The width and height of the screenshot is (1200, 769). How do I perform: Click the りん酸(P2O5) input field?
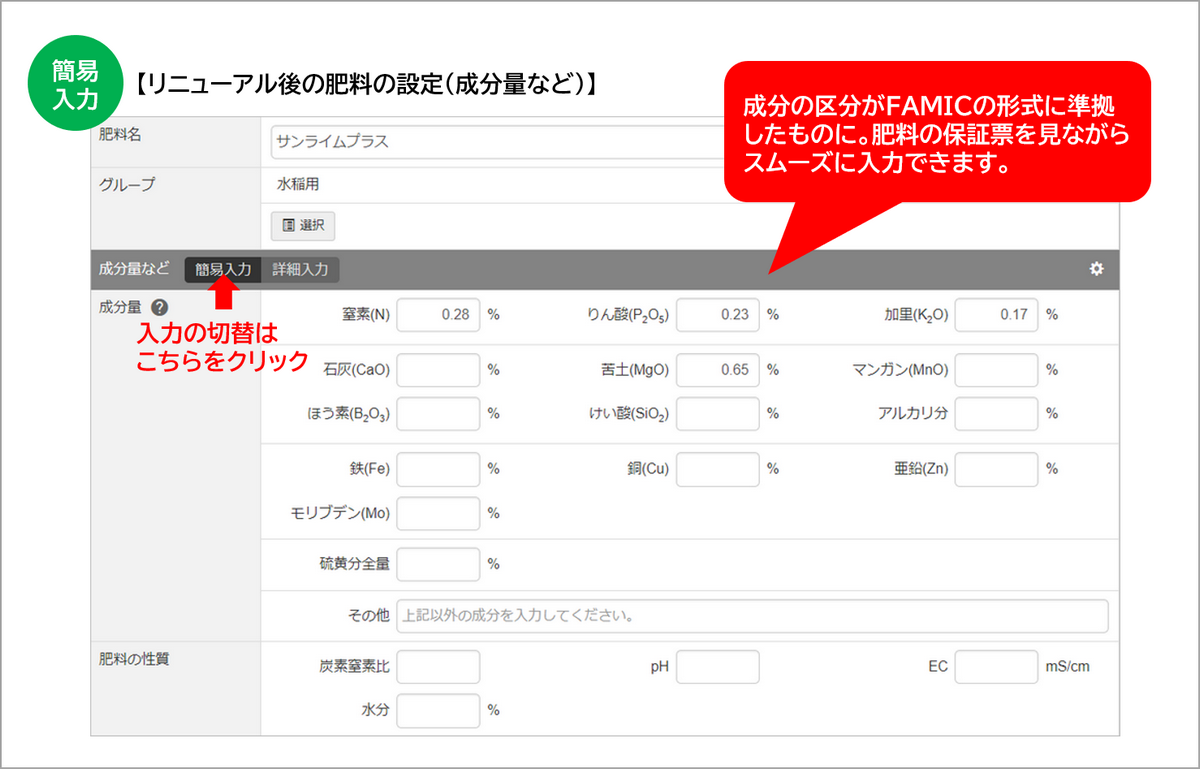(717, 314)
